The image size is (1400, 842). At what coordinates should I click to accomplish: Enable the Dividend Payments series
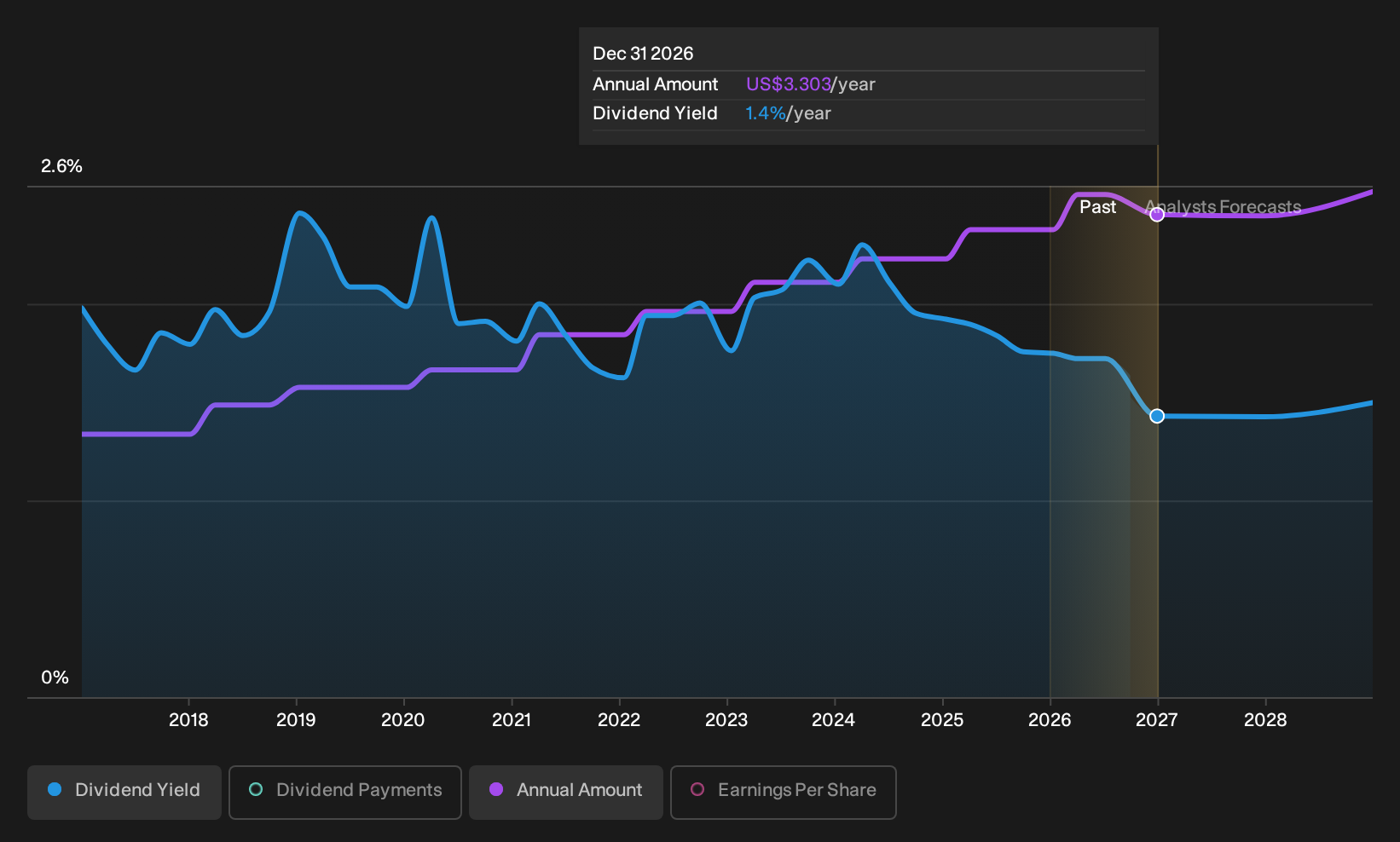pyautogui.click(x=345, y=792)
